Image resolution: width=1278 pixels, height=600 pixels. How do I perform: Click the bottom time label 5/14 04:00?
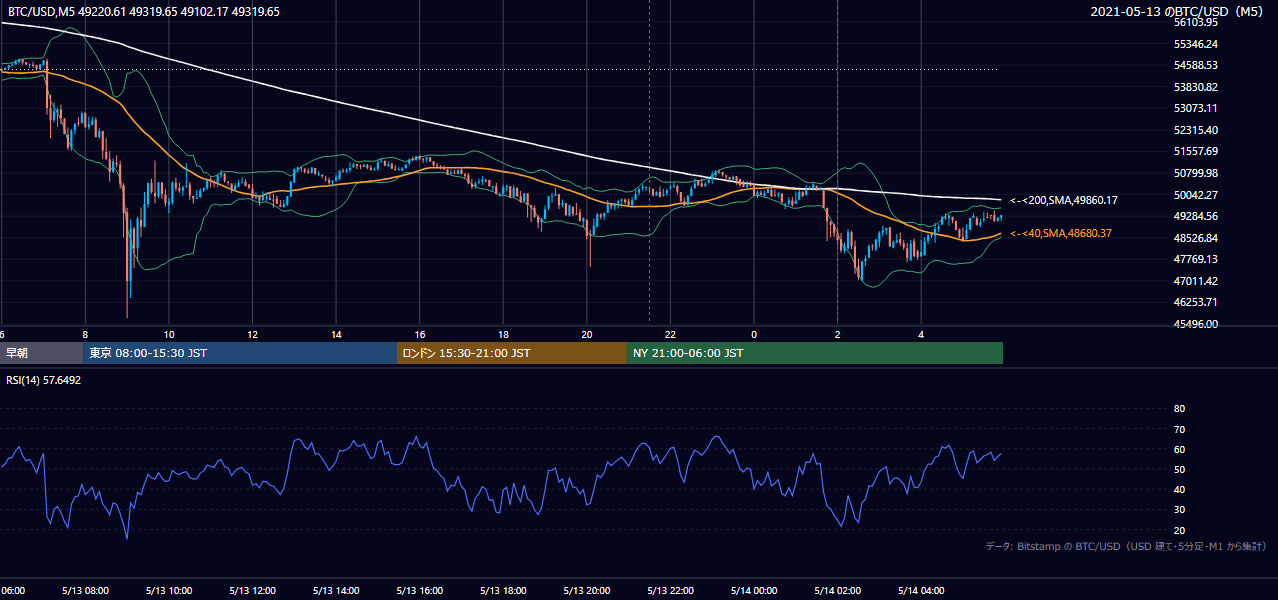(921, 590)
